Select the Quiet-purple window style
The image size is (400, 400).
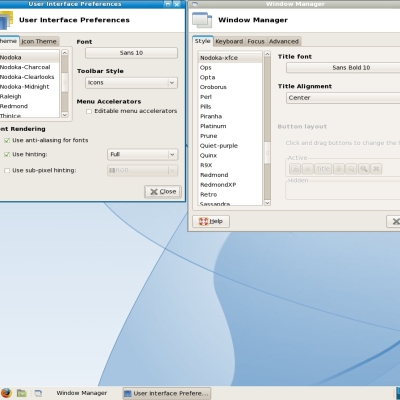point(230,146)
